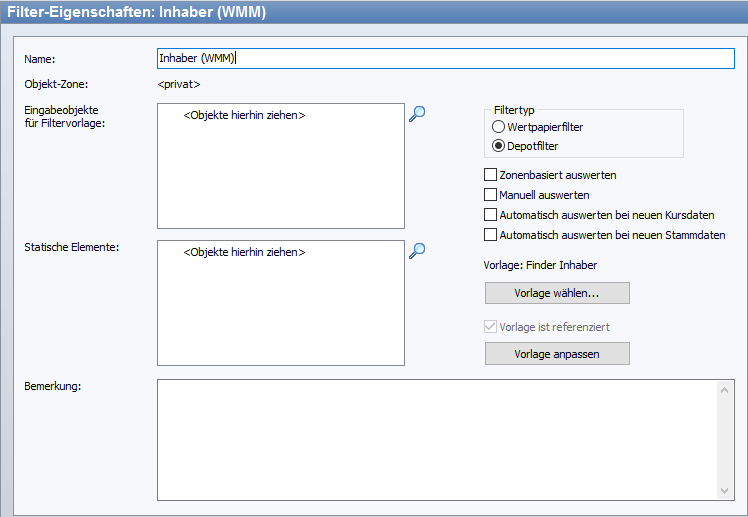Open Vorlage anpassen
Screen dimensions: 748x517
click(557, 354)
